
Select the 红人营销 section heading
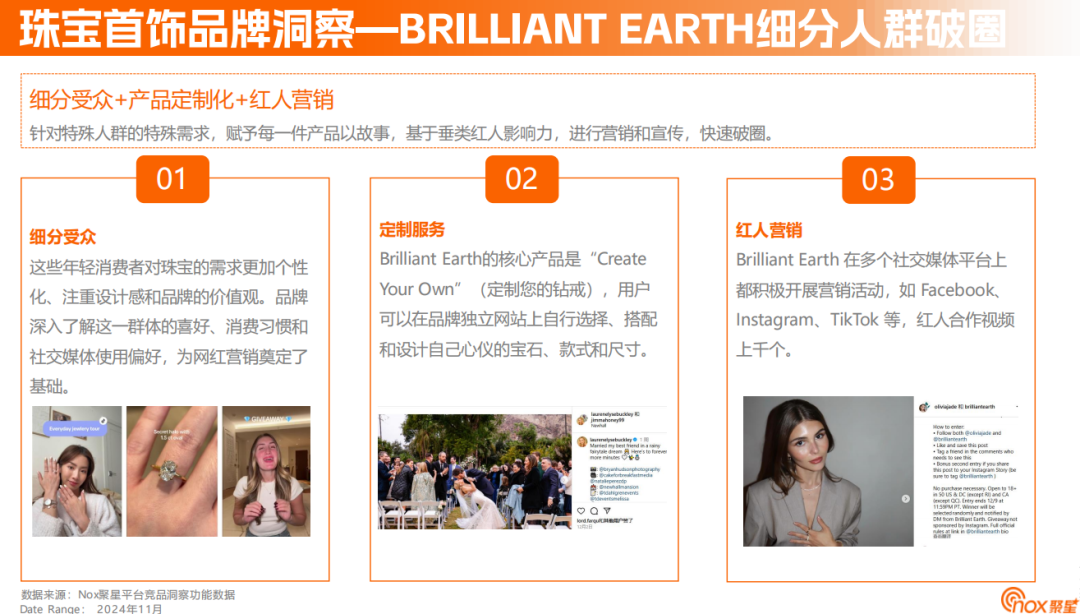tap(769, 230)
